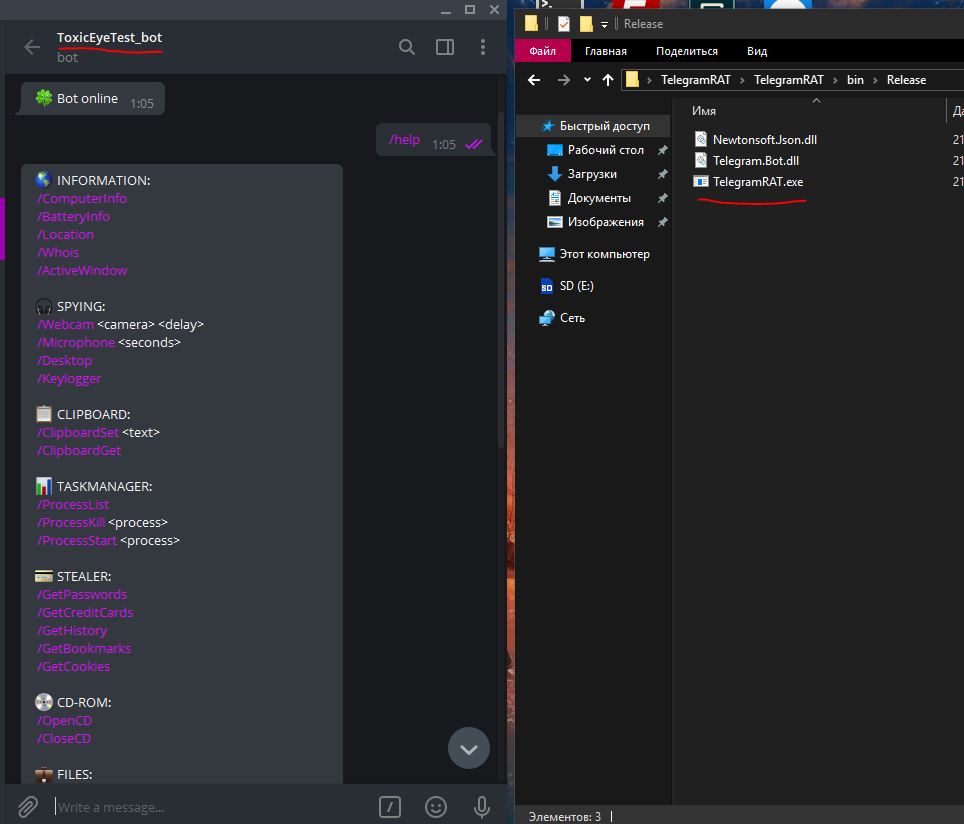This screenshot has width=964, height=824.
Task: Click the /CloseCD command link
Action: click(x=63, y=739)
